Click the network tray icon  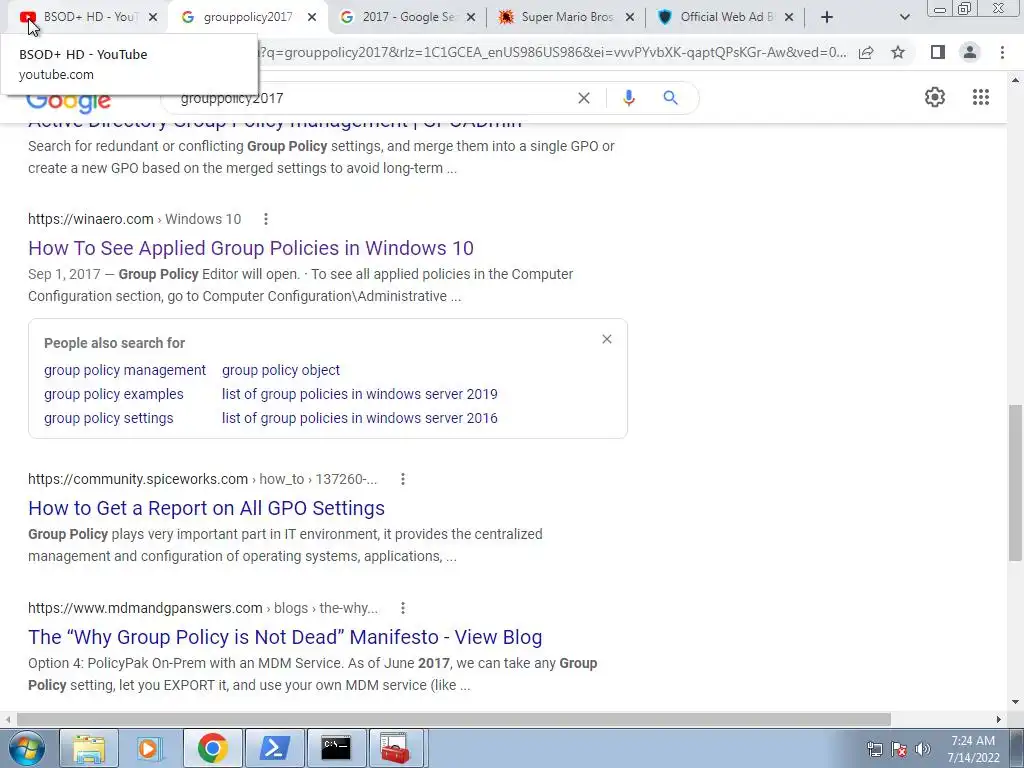[x=874, y=749]
